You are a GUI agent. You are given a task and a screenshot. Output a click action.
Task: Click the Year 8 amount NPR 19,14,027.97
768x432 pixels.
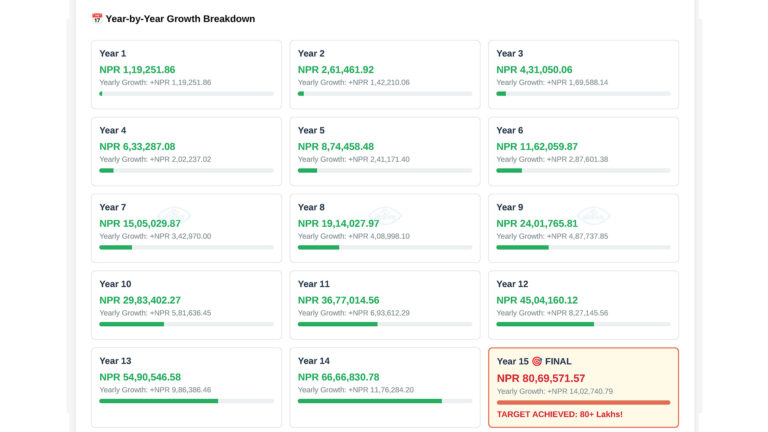coord(338,224)
